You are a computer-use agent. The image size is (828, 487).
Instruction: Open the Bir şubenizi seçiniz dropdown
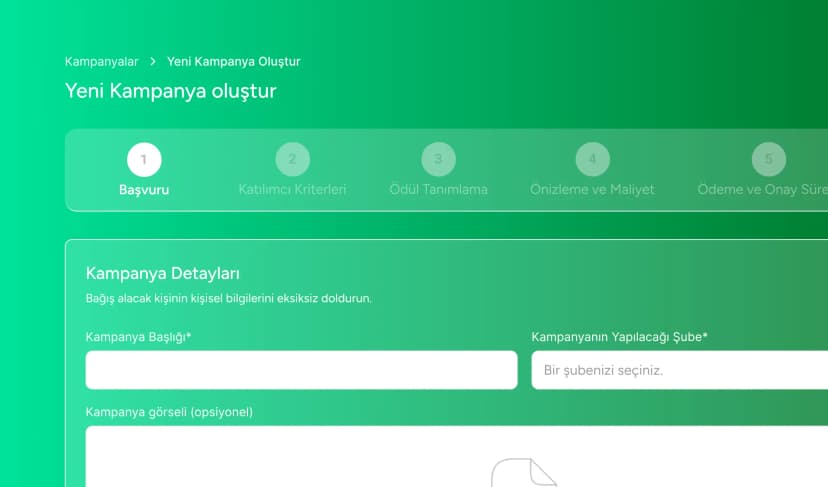(680, 370)
